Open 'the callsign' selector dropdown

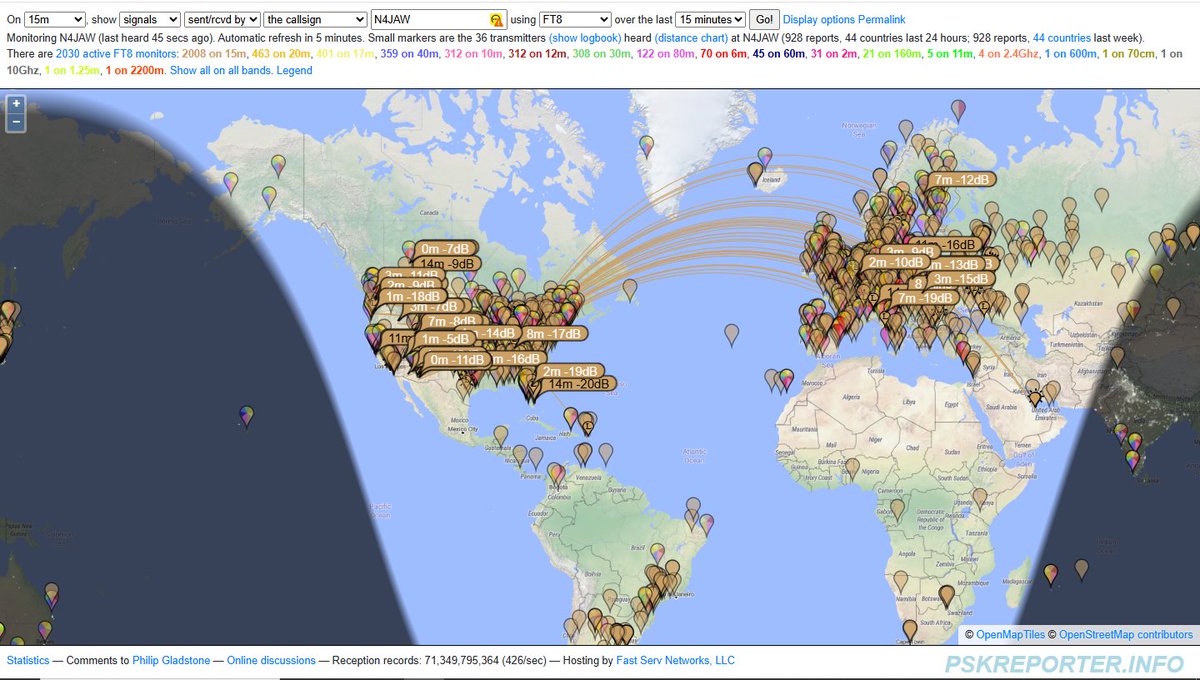point(316,19)
